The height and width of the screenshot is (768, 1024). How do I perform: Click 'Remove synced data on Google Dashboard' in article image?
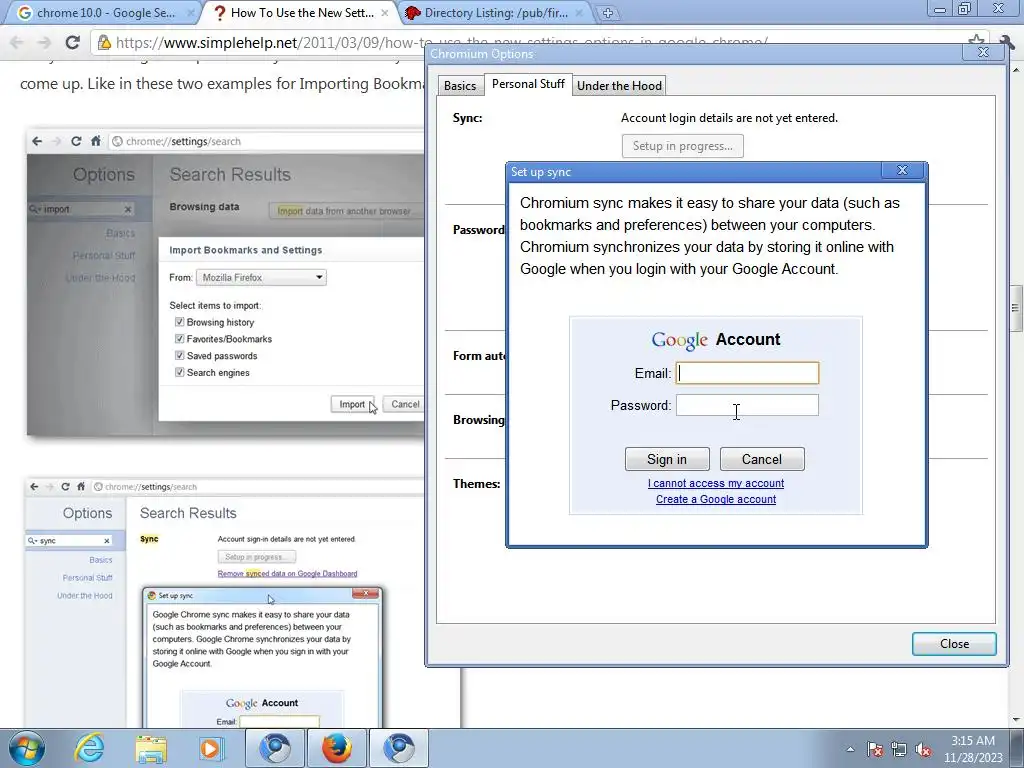pyautogui.click(x=287, y=573)
